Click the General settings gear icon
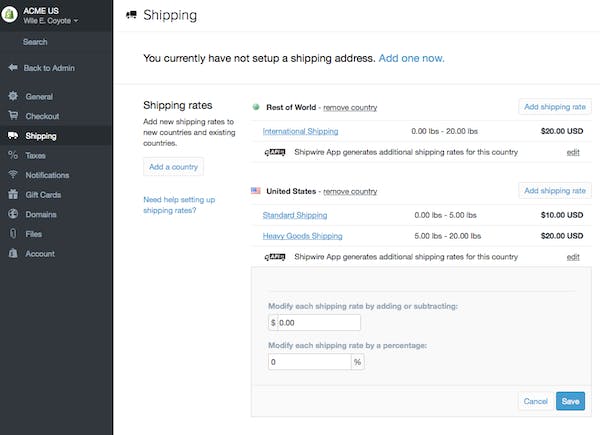 [x=12, y=97]
